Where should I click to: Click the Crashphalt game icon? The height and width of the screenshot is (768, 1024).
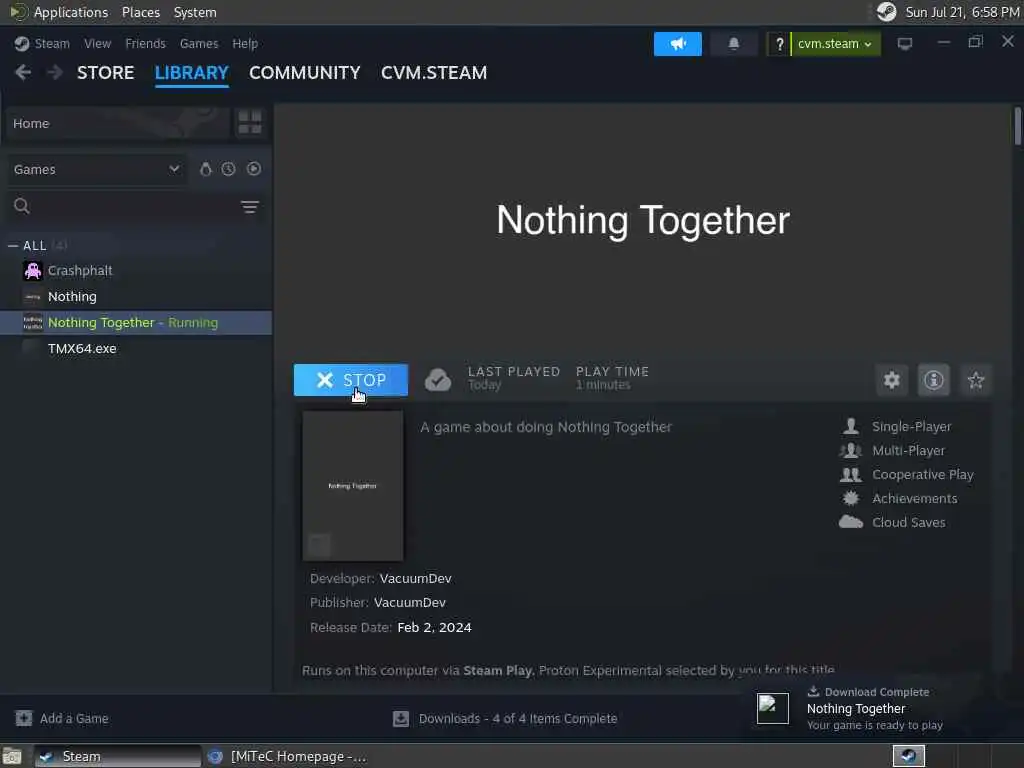[33, 270]
